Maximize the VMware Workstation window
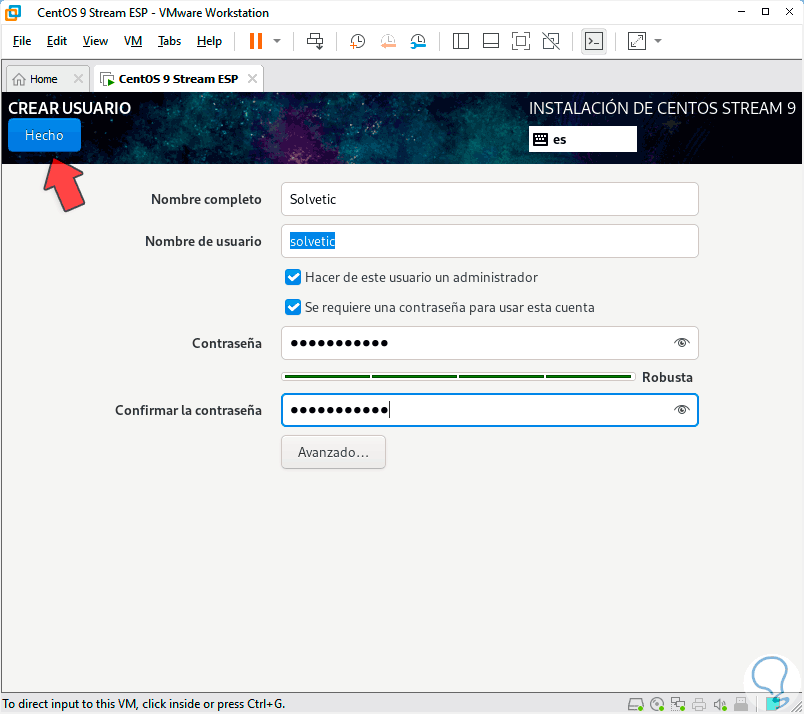 [x=766, y=12]
